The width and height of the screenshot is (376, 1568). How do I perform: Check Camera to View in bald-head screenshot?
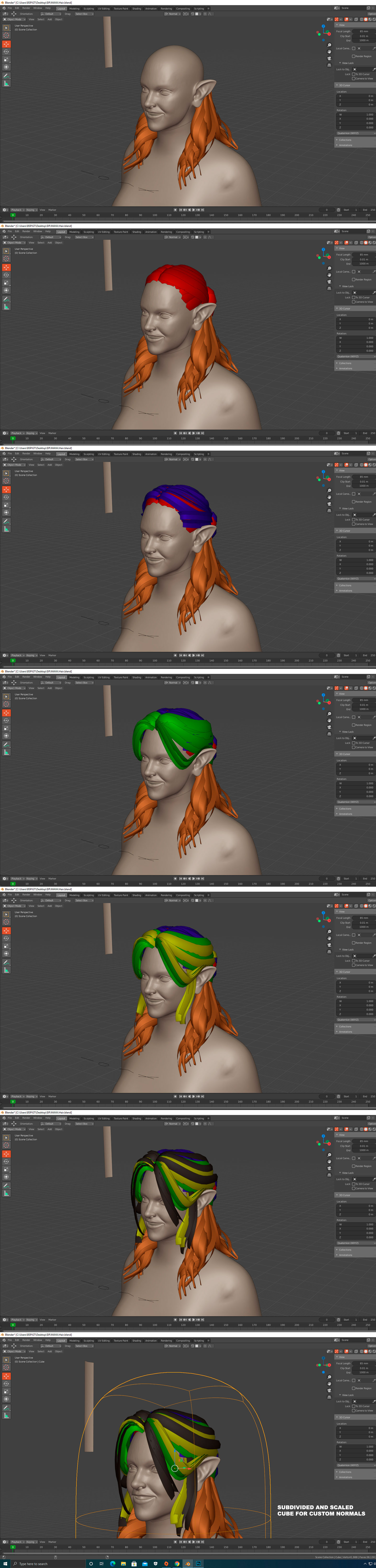353,78
